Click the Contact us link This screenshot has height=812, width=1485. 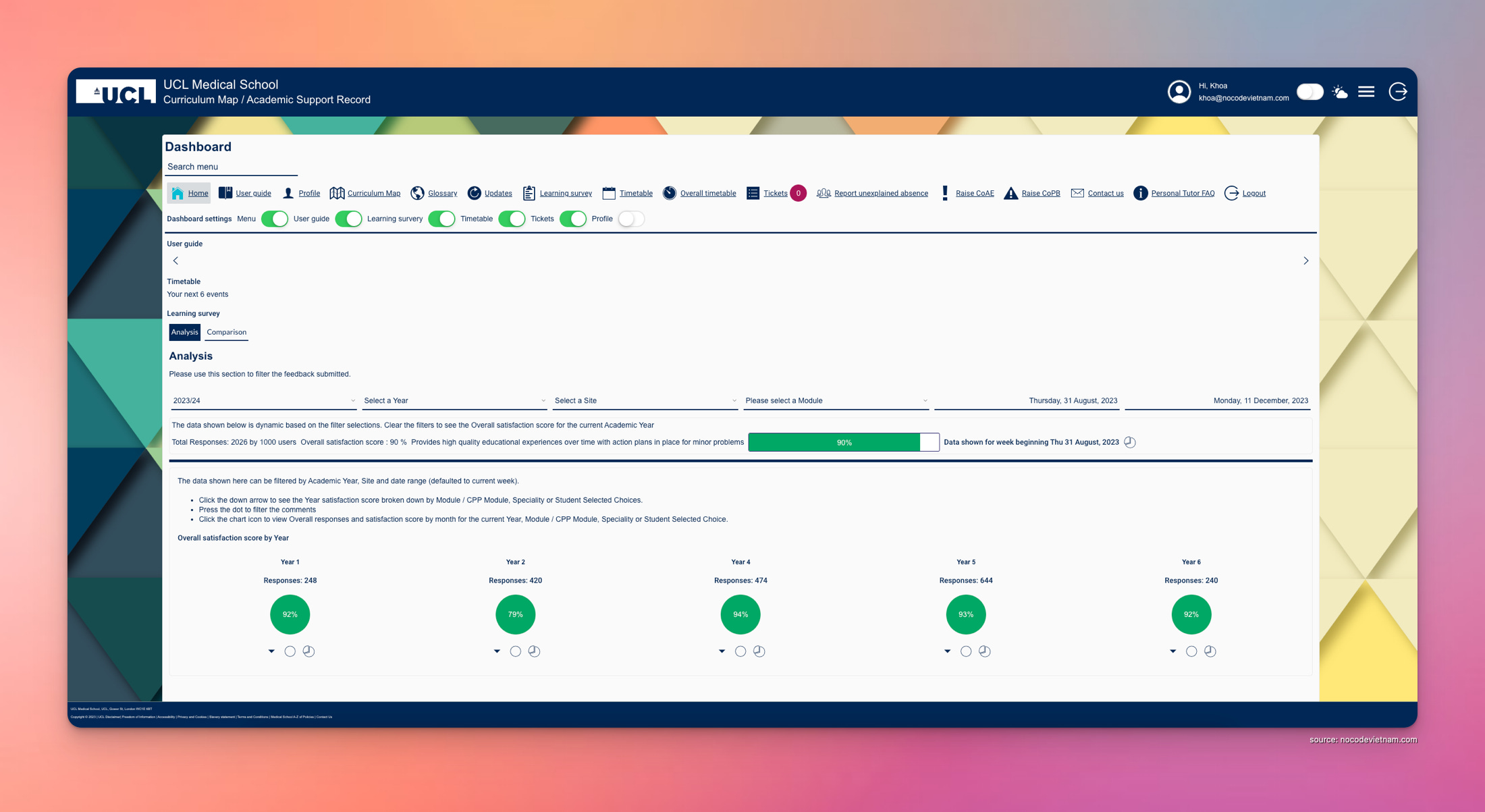click(x=1105, y=193)
